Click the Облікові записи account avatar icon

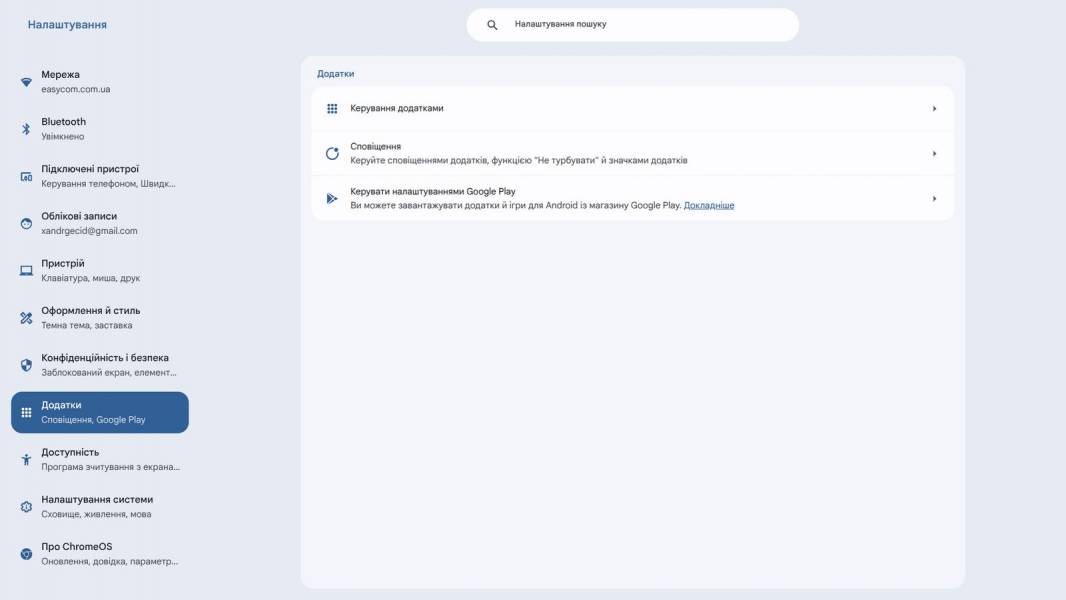26,224
